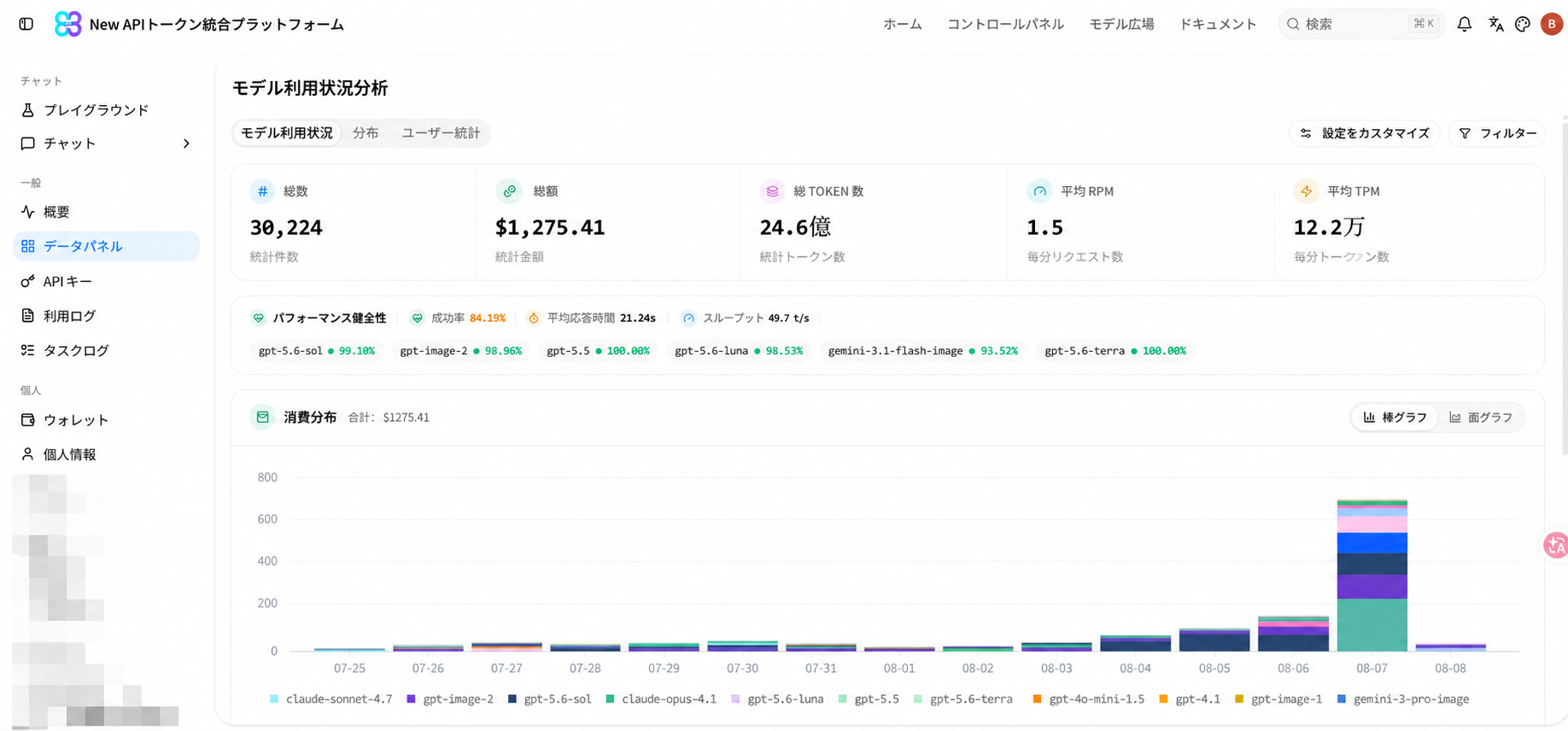Screen dimensions: 1568x731
Task: Click the total amount link icon
Action: point(509,191)
